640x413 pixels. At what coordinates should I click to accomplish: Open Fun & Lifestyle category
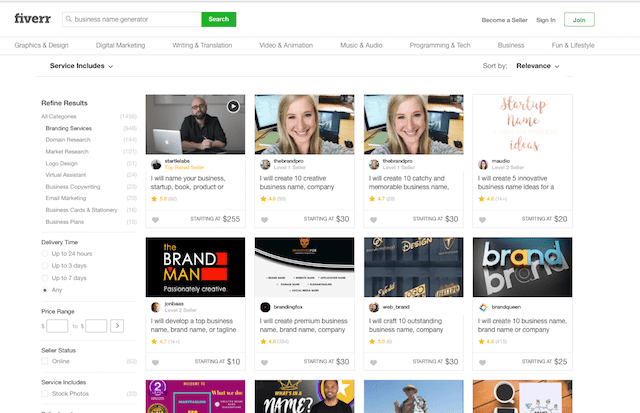point(573,45)
